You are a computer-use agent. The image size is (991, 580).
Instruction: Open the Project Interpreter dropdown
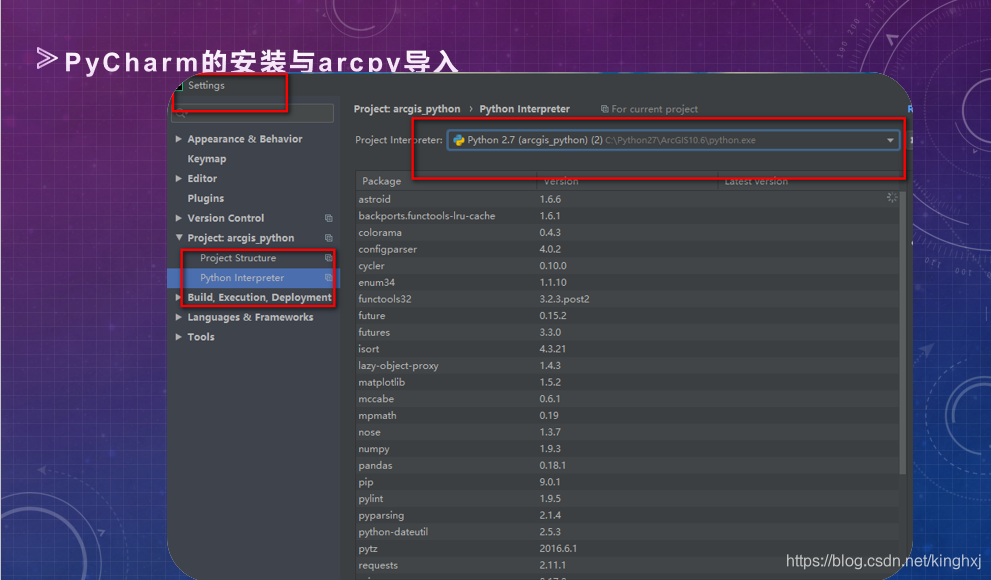[890, 140]
